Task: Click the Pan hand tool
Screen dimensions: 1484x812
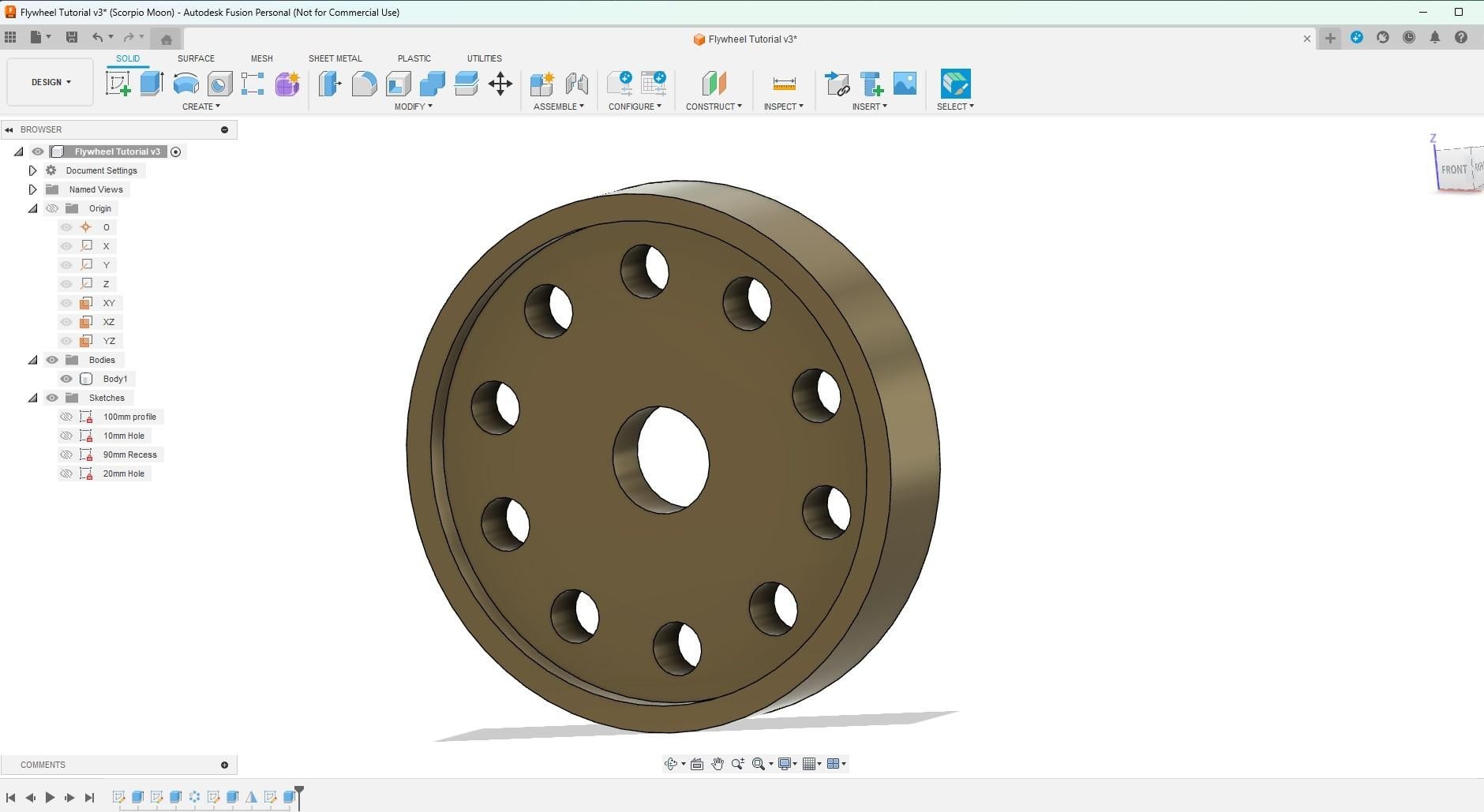Action: click(717, 764)
